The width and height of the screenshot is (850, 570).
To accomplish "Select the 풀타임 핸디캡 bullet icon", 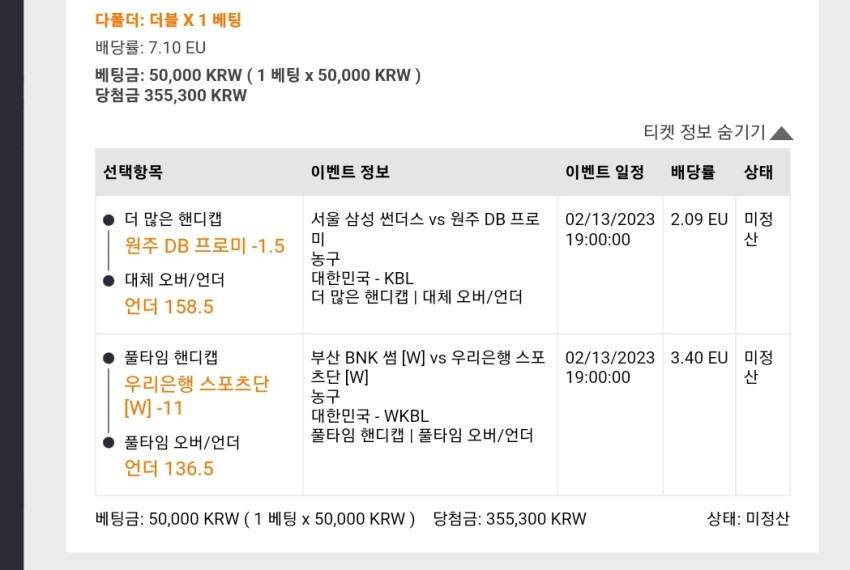I will pyautogui.click(x=108, y=358).
